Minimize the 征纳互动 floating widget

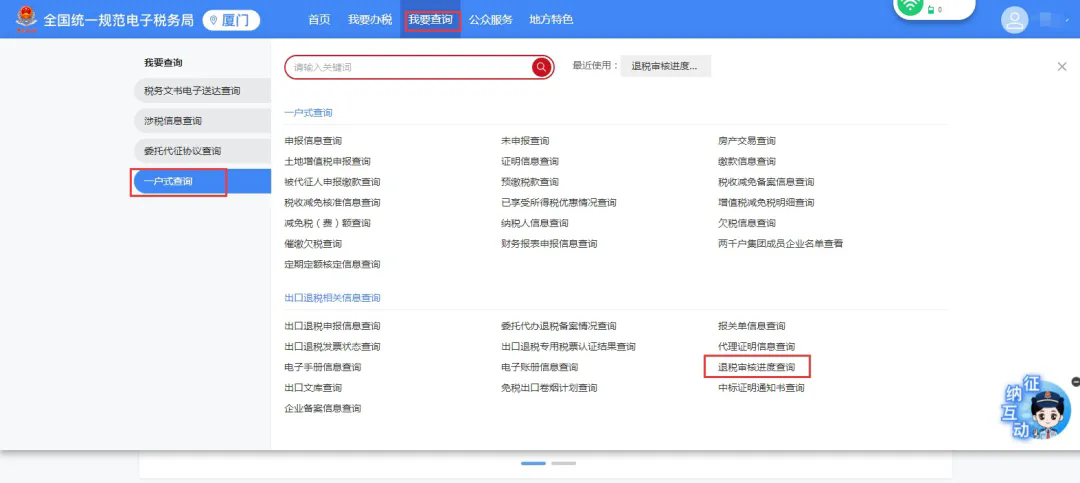1075,382
